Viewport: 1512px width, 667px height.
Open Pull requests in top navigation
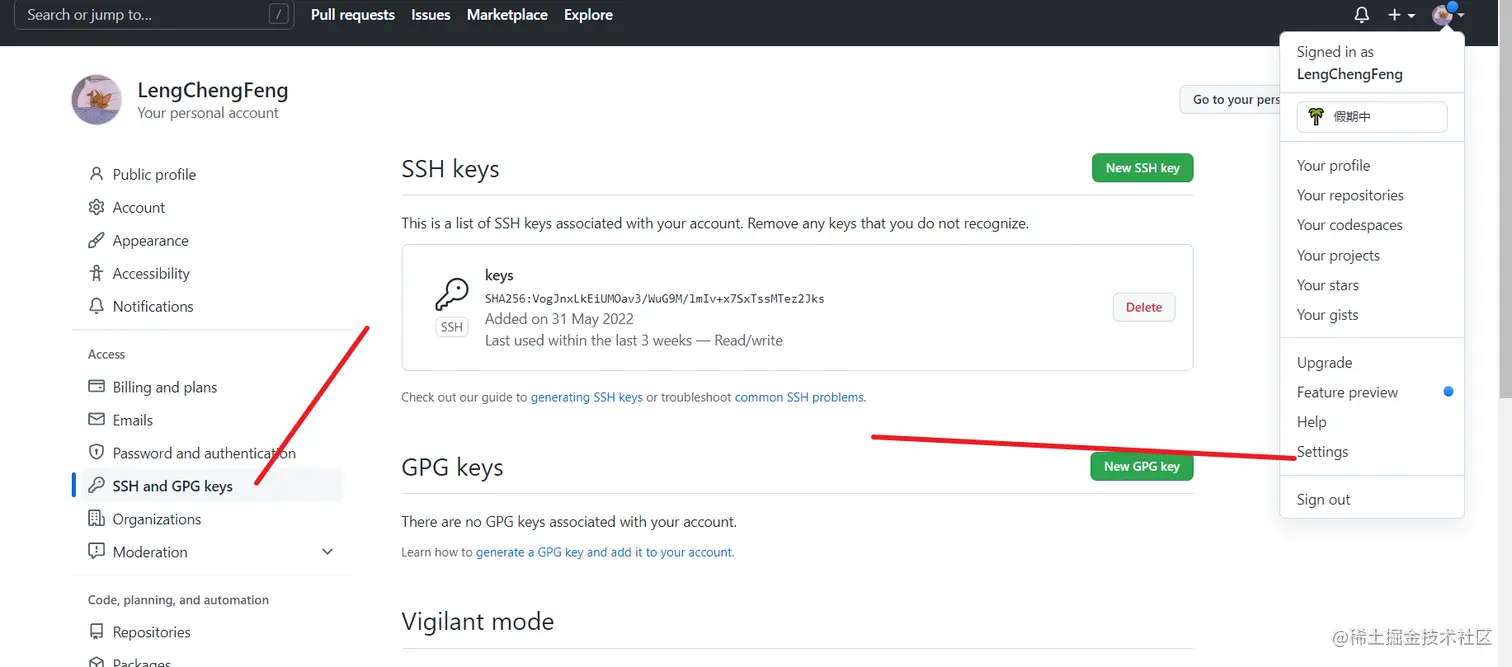tap(352, 15)
